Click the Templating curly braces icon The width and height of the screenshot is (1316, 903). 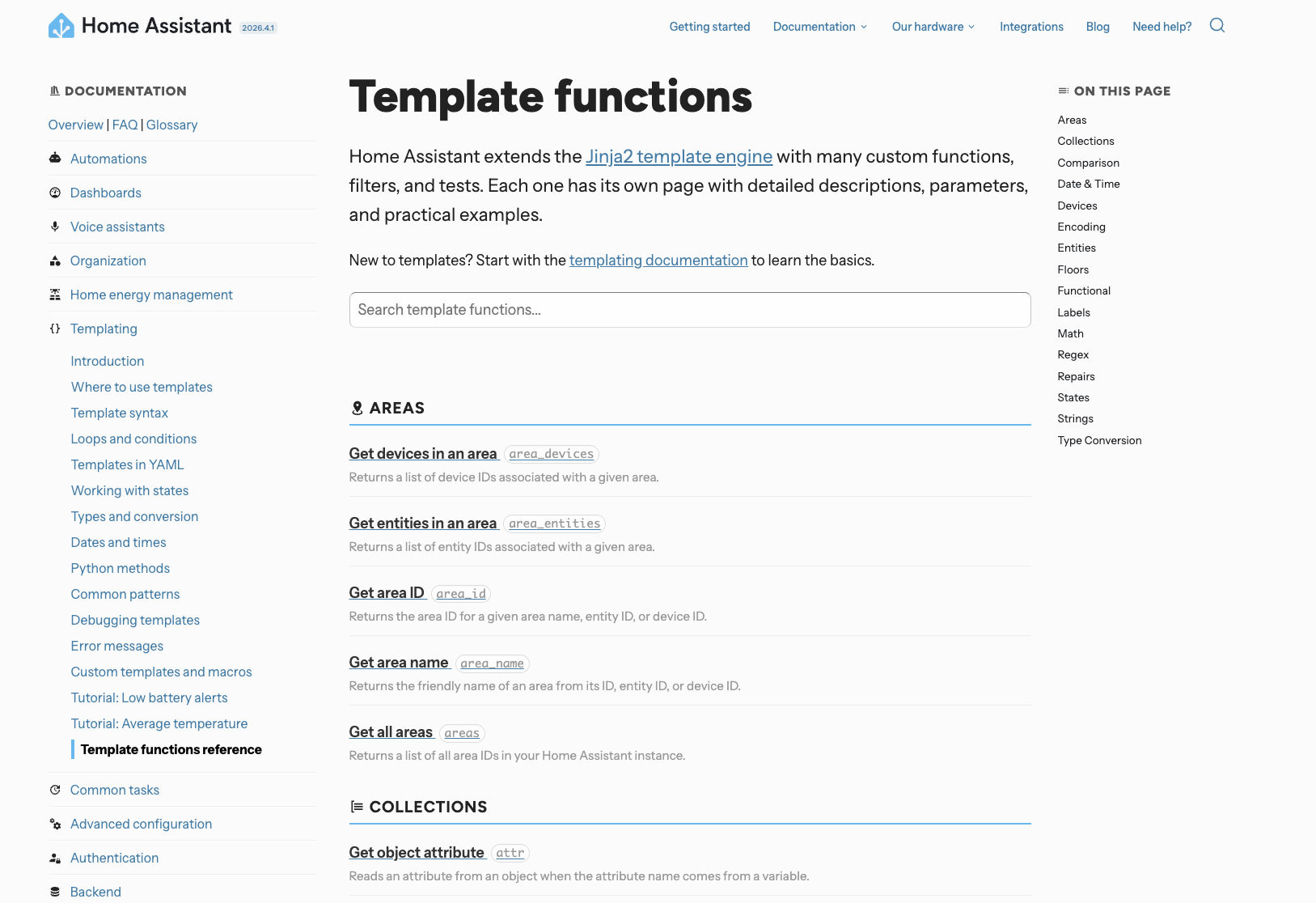[x=55, y=329]
